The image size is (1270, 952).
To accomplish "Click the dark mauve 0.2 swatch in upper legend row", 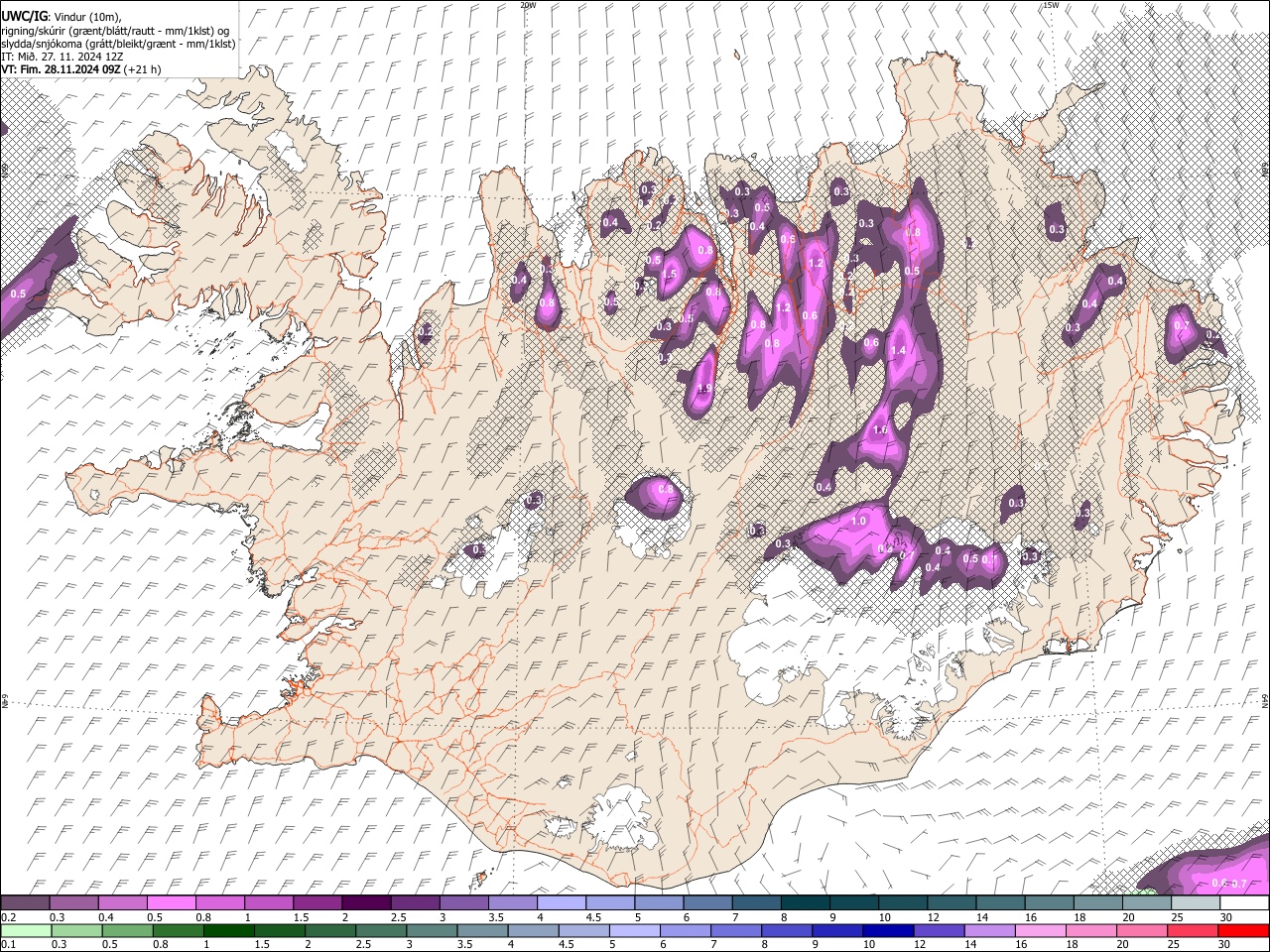I will [25, 903].
